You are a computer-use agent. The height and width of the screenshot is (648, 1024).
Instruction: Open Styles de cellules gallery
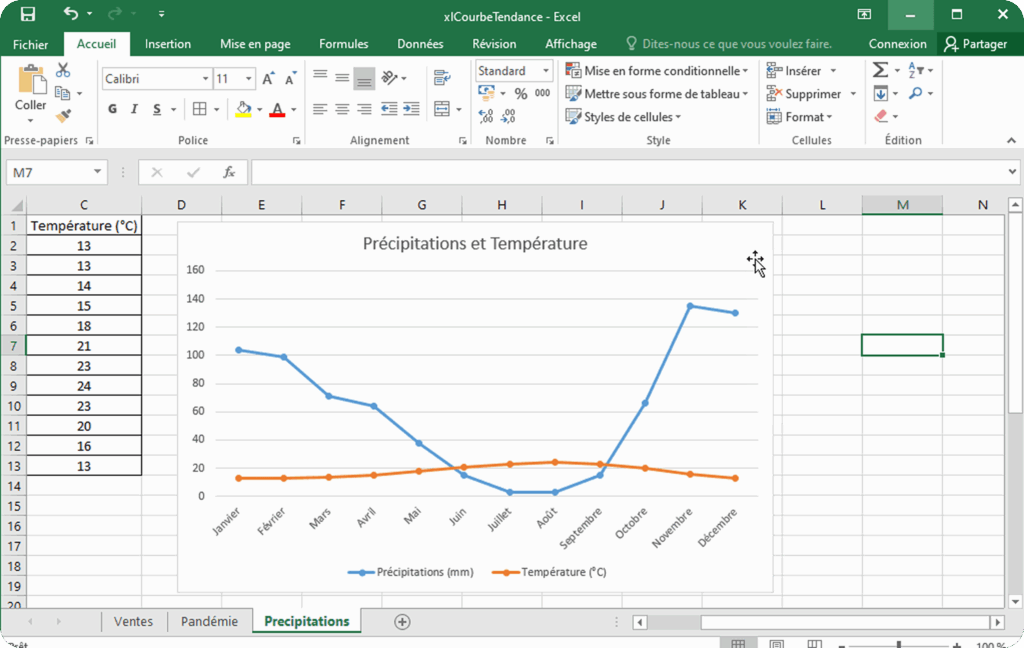click(623, 117)
